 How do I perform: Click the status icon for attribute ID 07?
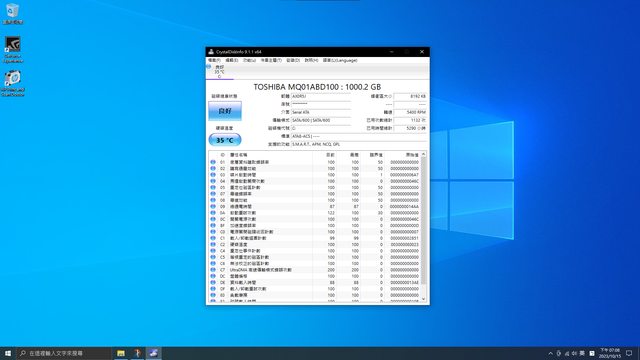click(213, 193)
